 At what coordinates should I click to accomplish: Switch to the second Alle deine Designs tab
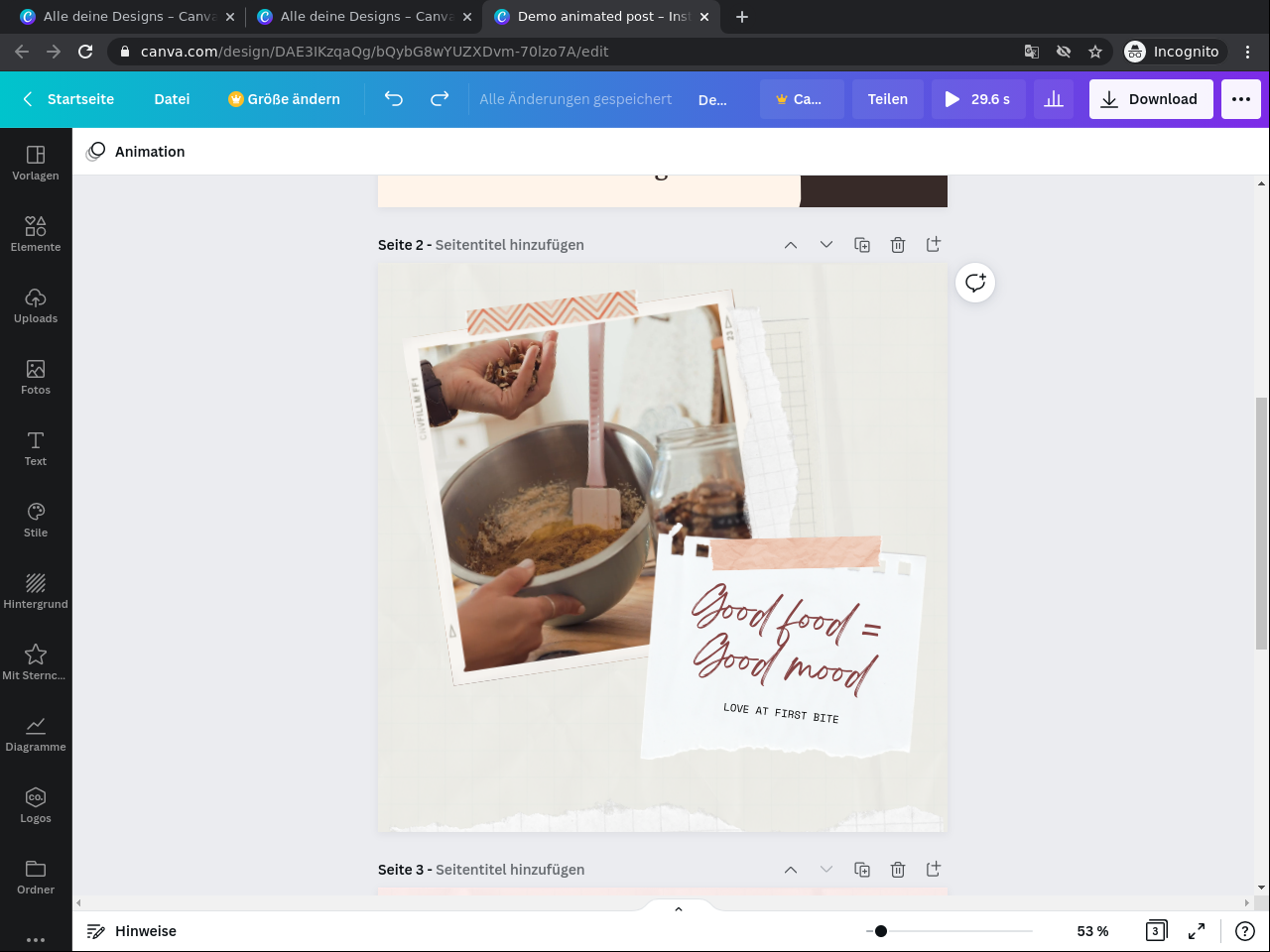coord(364,17)
